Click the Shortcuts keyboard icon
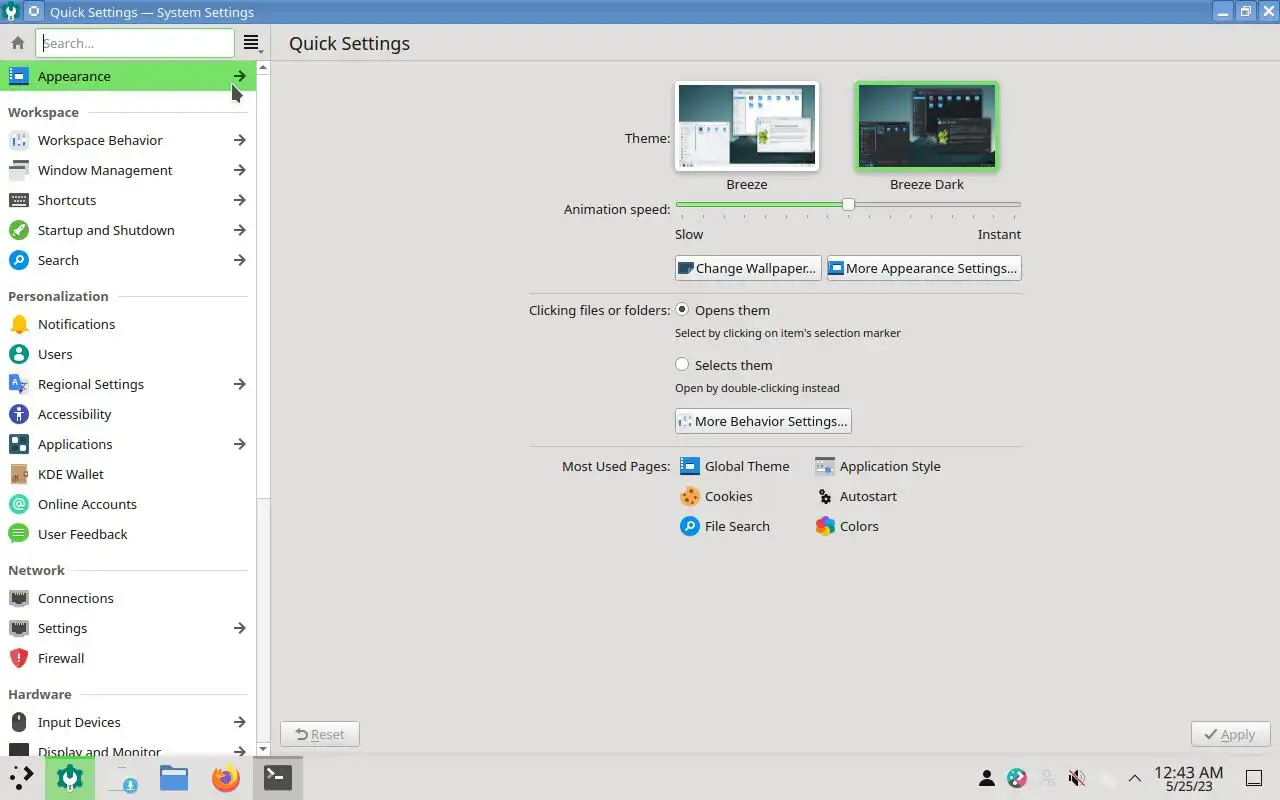The image size is (1280, 800). coord(18,200)
